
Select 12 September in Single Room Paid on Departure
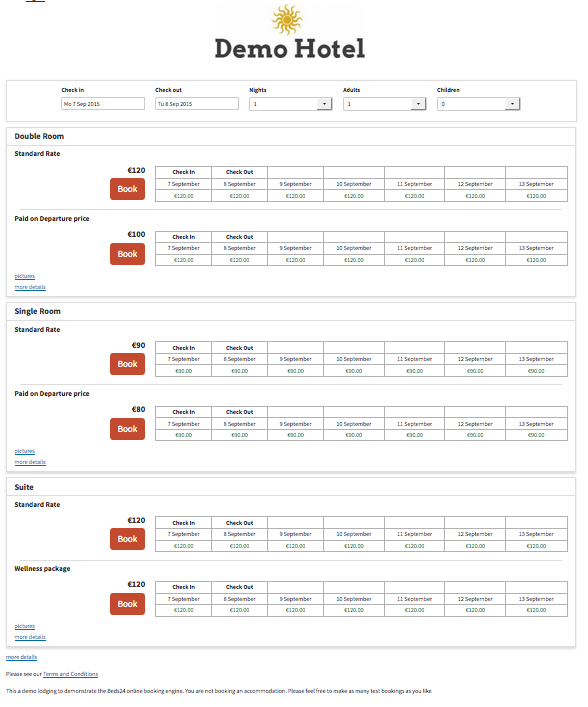coord(475,424)
